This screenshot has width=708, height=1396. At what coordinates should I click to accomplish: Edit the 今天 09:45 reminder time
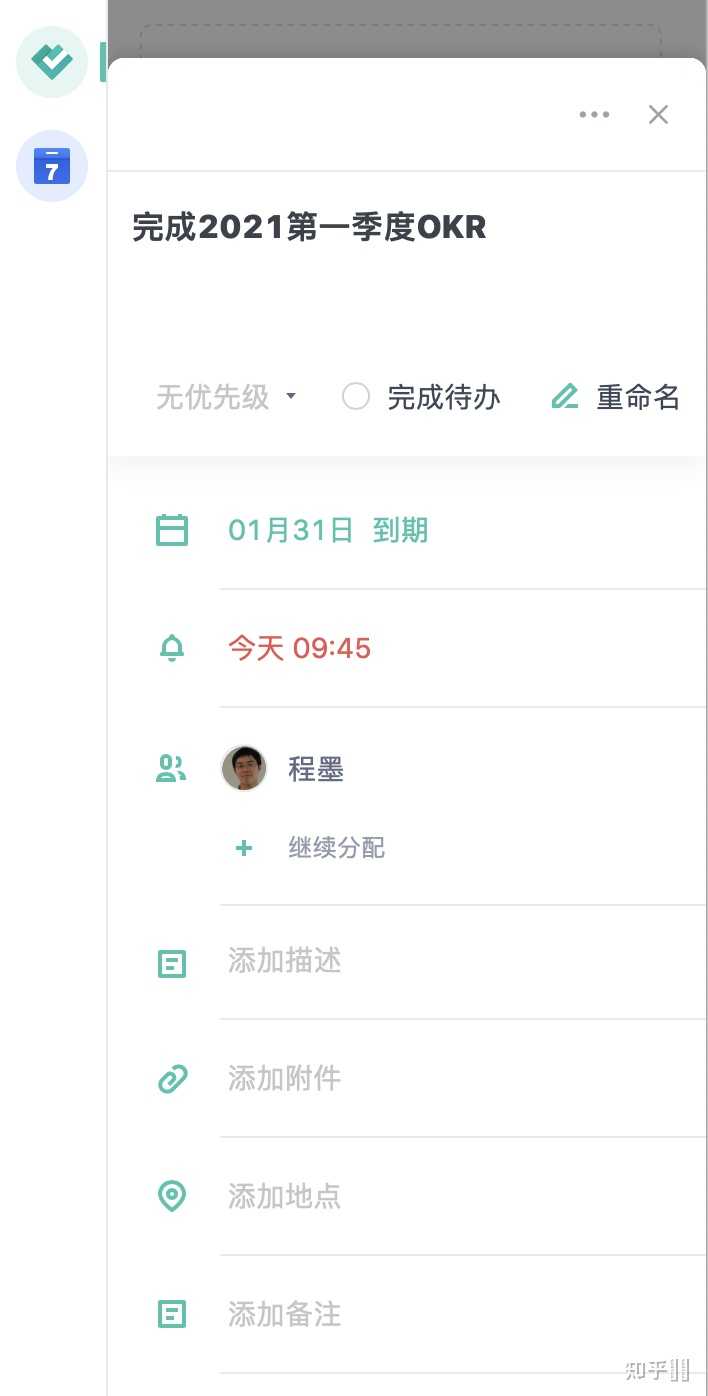pyautogui.click(x=300, y=648)
